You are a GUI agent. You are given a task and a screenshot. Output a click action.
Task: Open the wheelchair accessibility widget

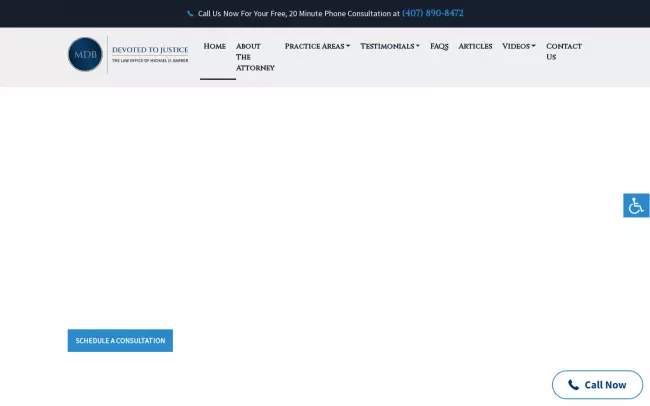tap(636, 206)
